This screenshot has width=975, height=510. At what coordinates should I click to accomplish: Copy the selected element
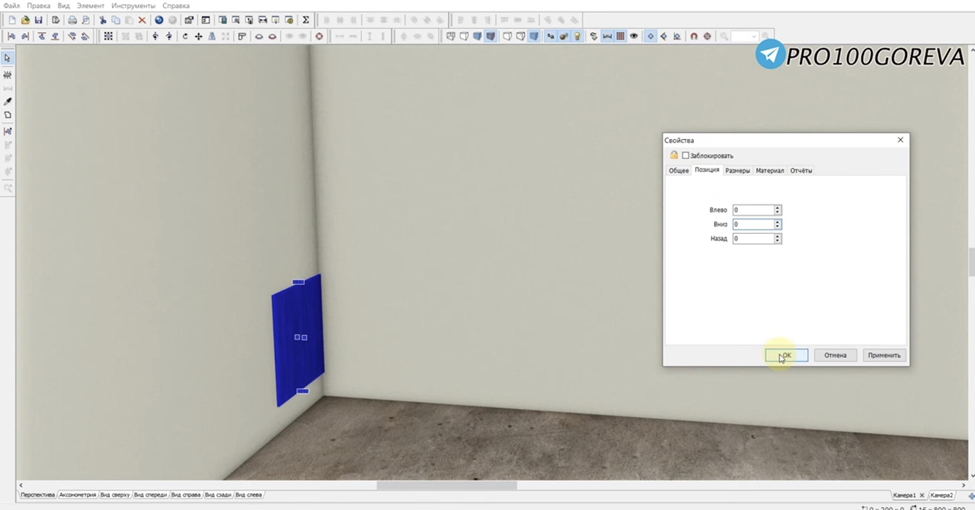(116, 20)
